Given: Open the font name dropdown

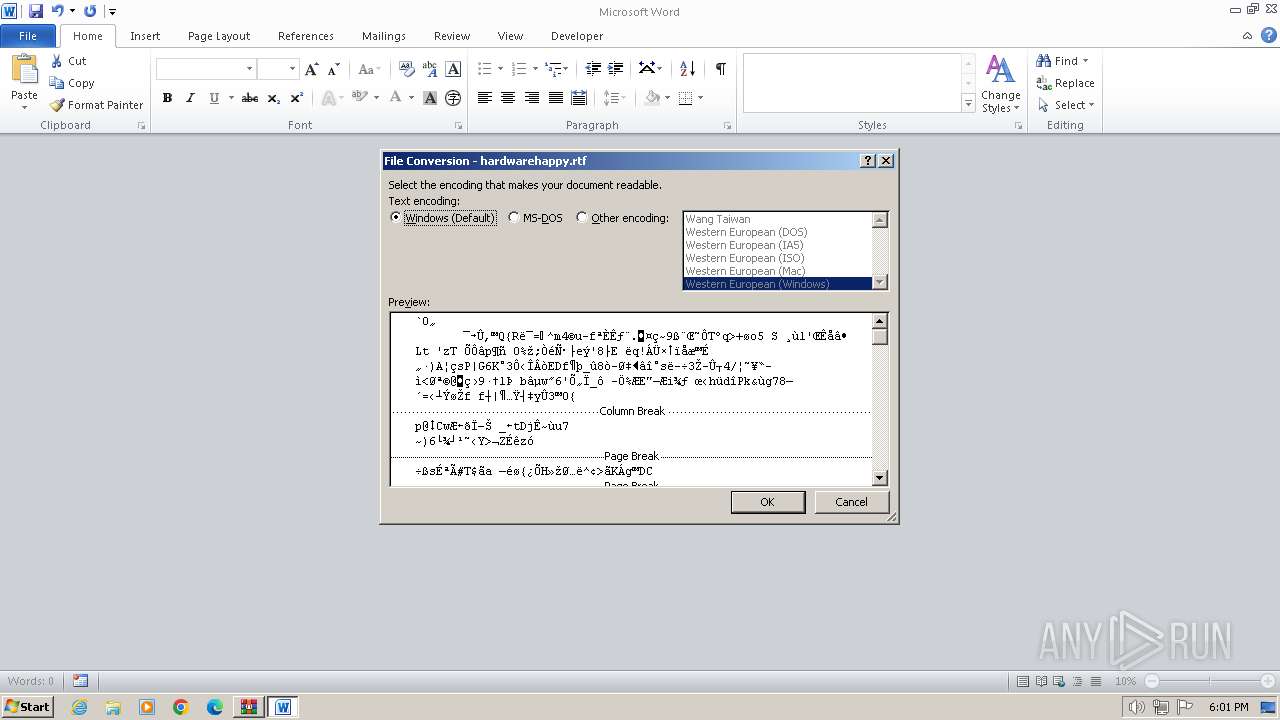Looking at the screenshot, I should coord(249,69).
